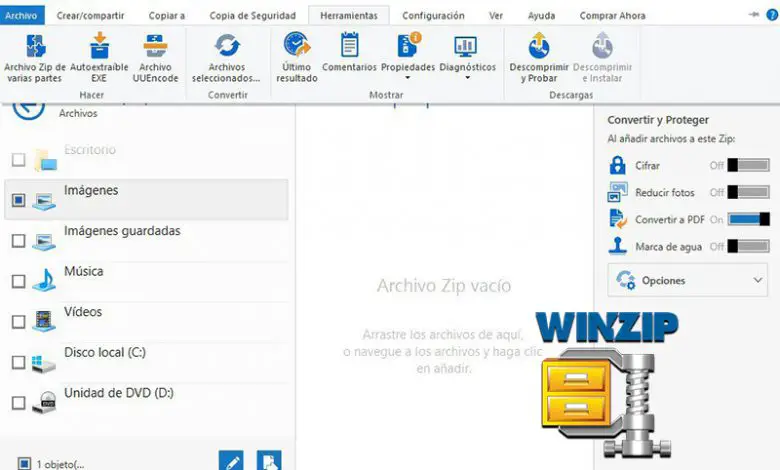
Task: Click the blue document button beside the pencil
Action: coord(269,461)
